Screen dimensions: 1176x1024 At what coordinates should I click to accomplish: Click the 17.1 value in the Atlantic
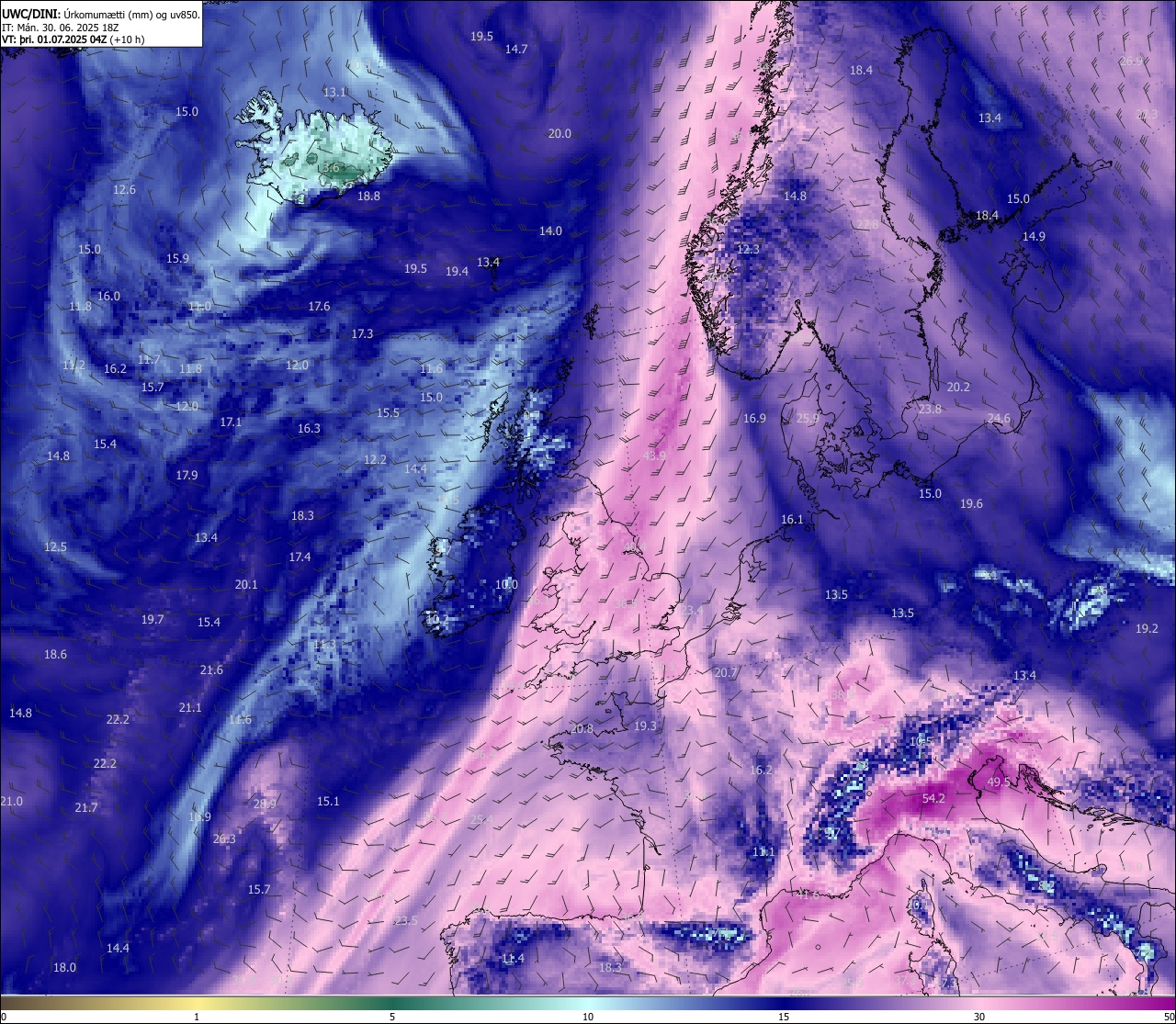[231, 422]
